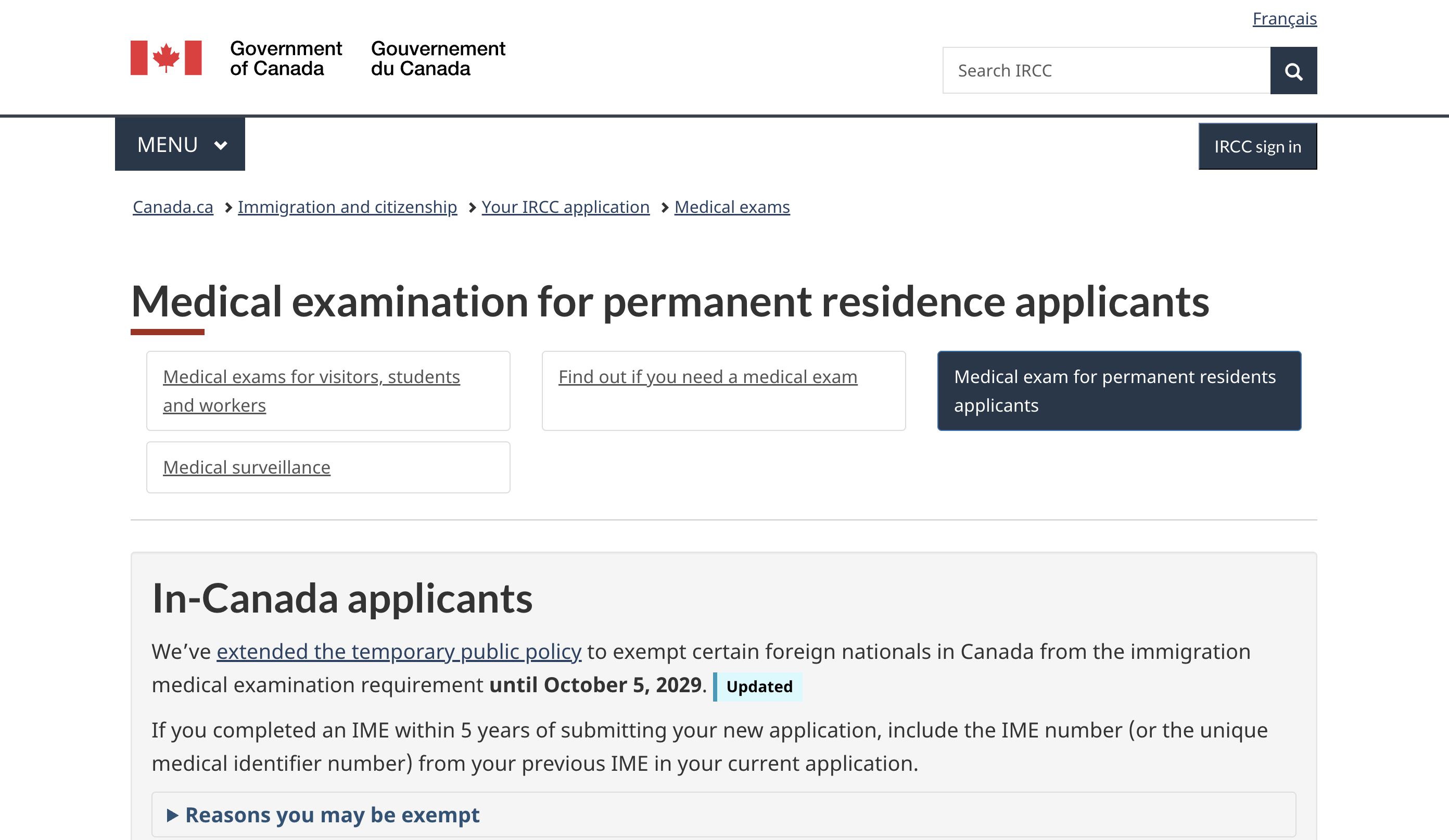1449x840 pixels.
Task: Expand 'Reasons you may be exempt' section
Action: tap(723, 814)
